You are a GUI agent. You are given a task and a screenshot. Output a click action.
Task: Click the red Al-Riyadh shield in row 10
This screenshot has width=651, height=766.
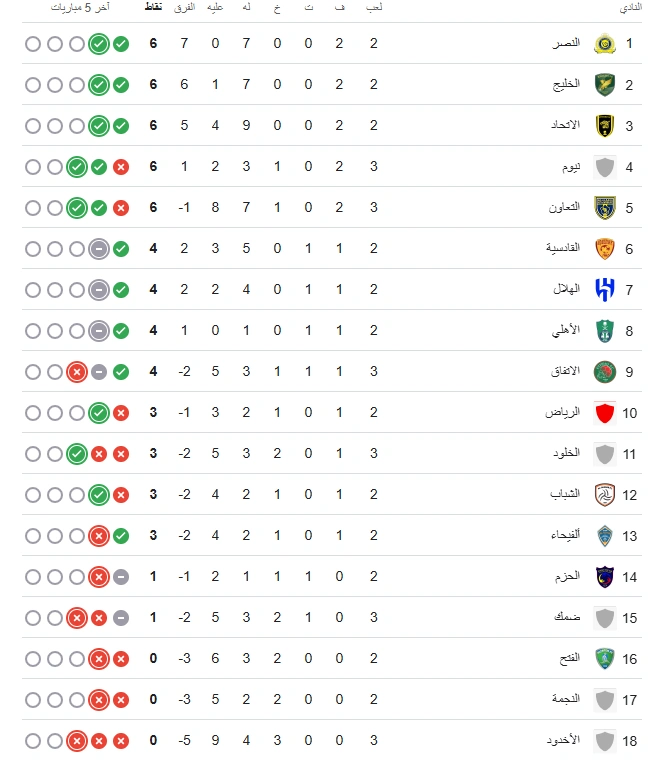pos(605,413)
